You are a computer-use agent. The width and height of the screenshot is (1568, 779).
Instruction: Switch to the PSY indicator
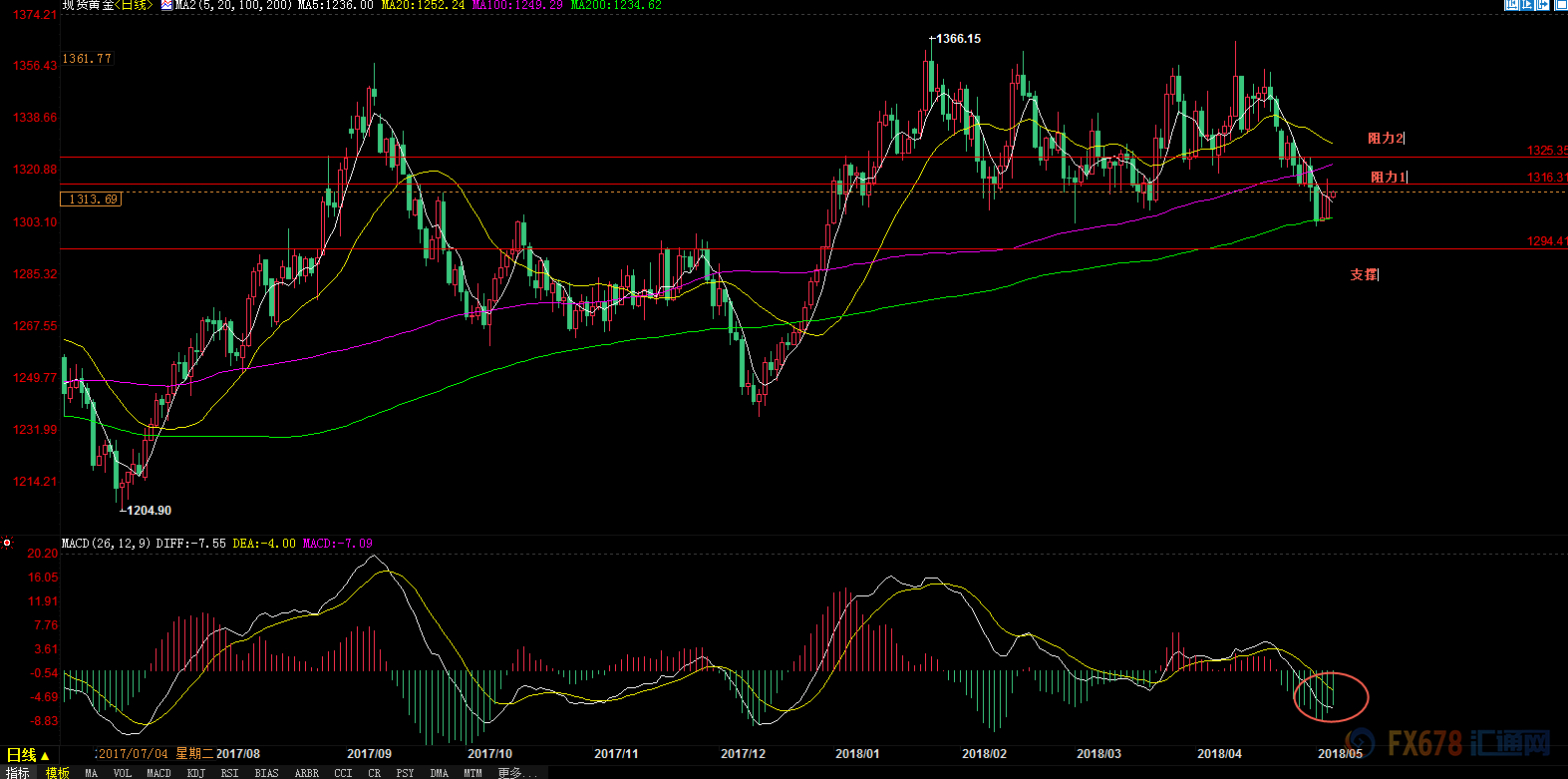pos(405,773)
